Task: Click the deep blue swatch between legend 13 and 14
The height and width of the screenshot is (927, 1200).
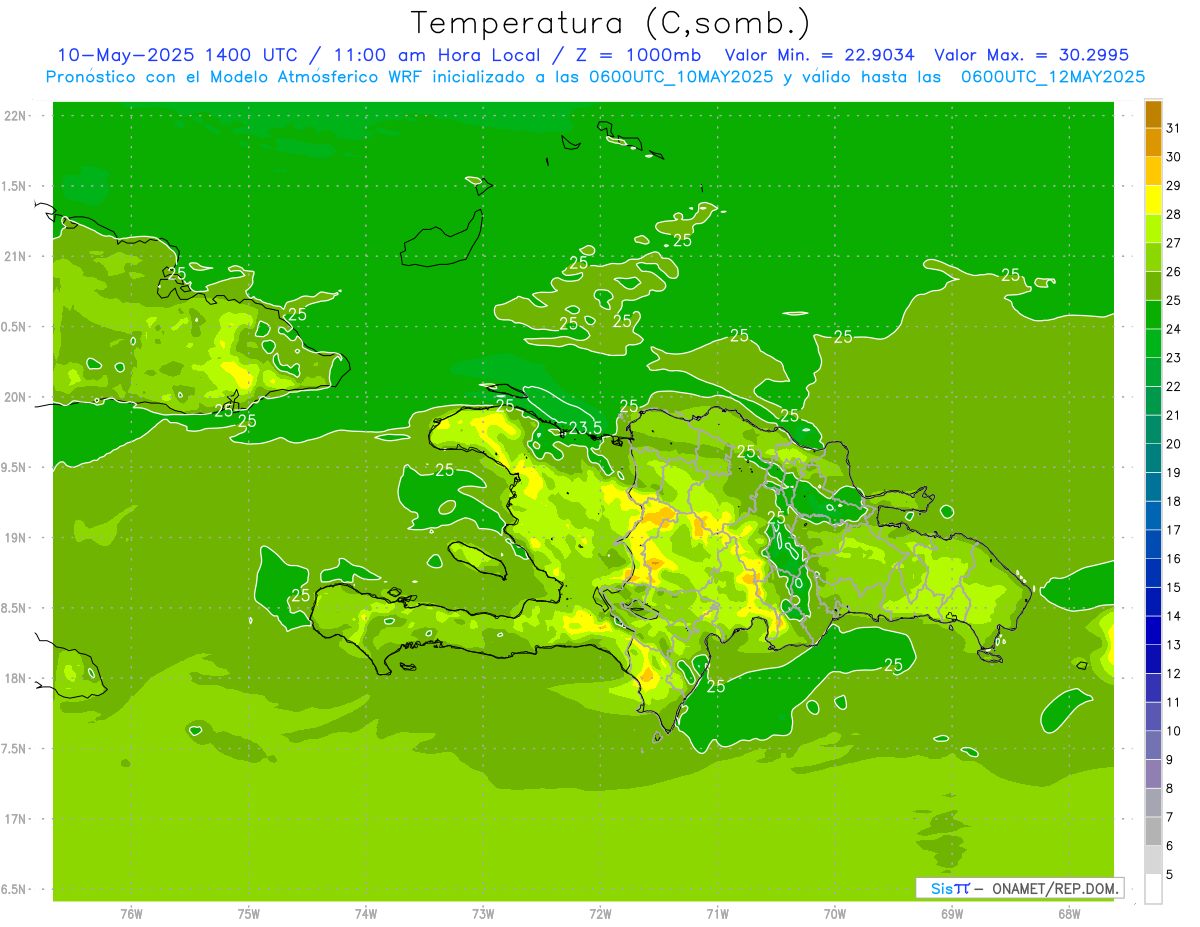Action: point(1153,630)
